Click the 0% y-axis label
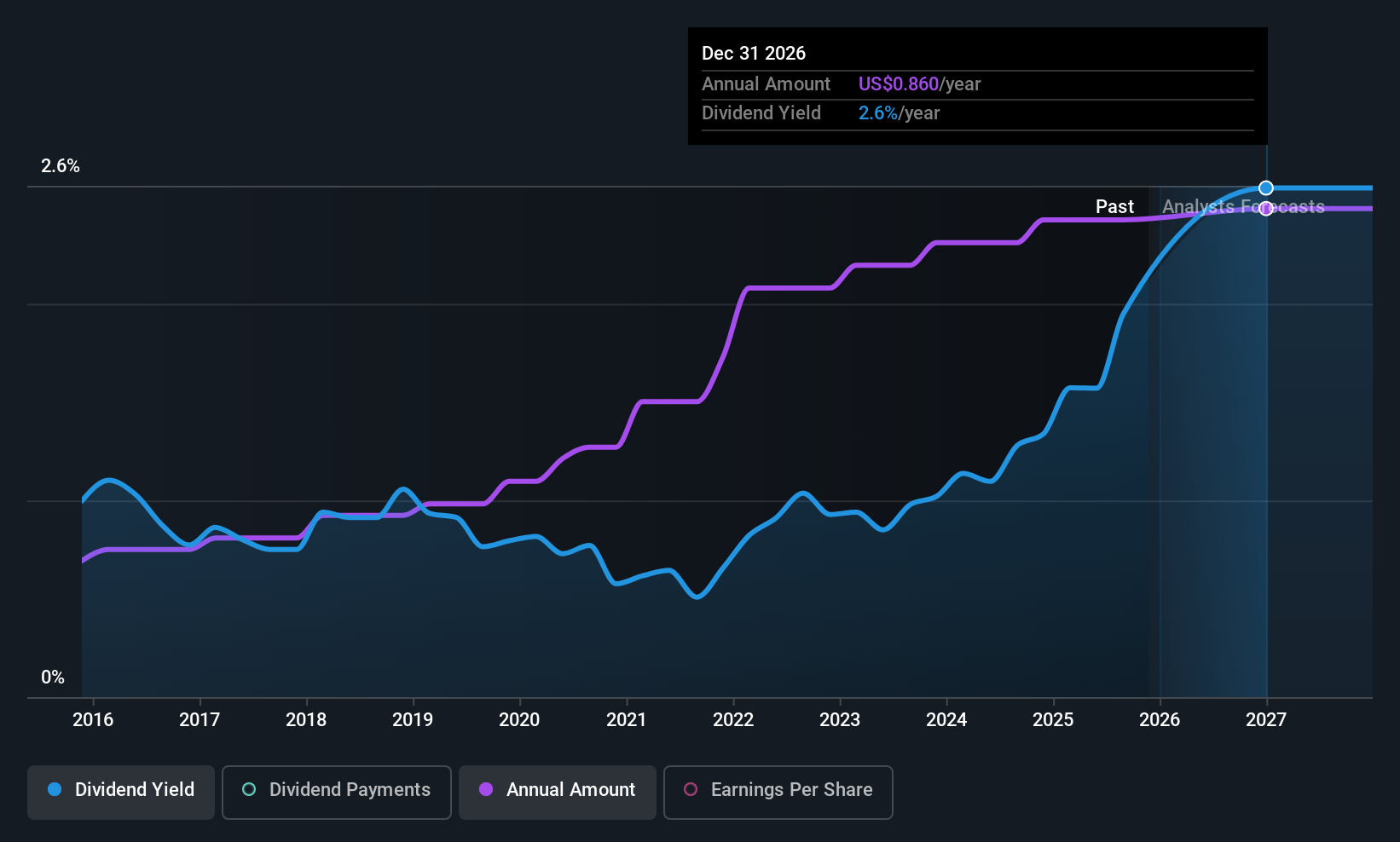The image size is (1400, 842). (53, 678)
